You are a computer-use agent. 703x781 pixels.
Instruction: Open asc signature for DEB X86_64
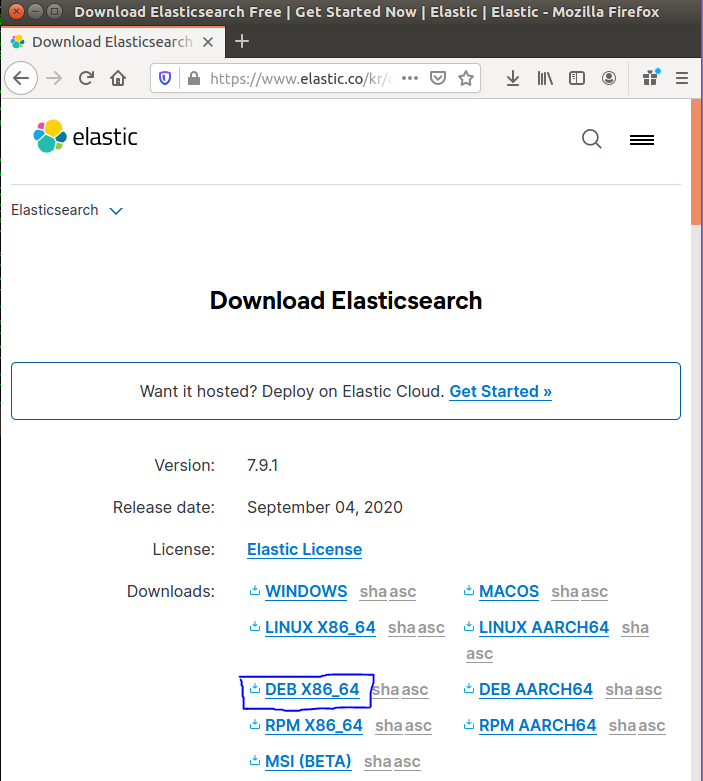pos(415,690)
